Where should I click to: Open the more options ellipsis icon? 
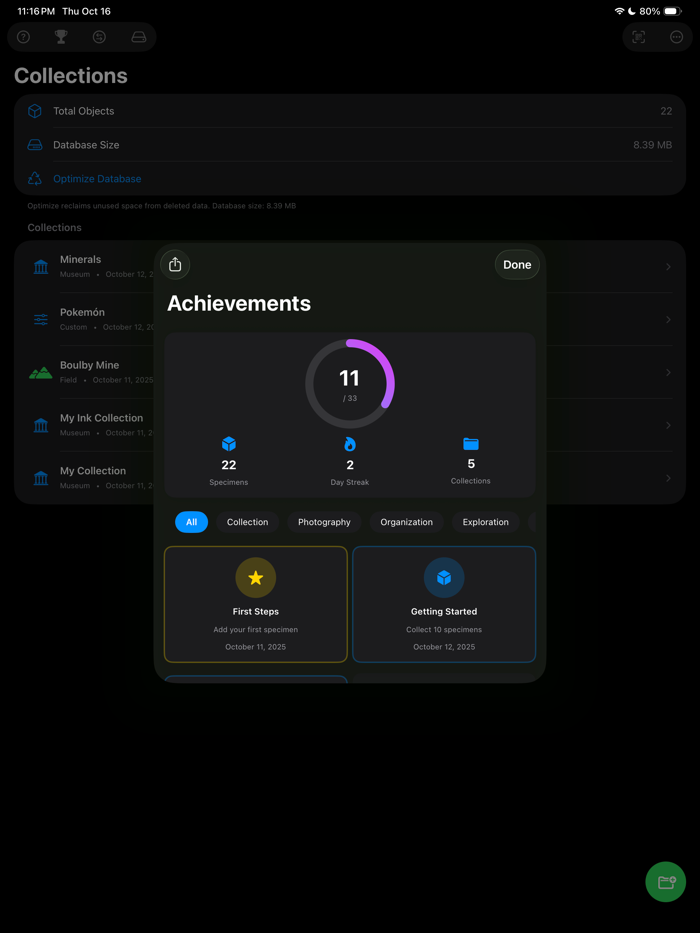point(677,37)
